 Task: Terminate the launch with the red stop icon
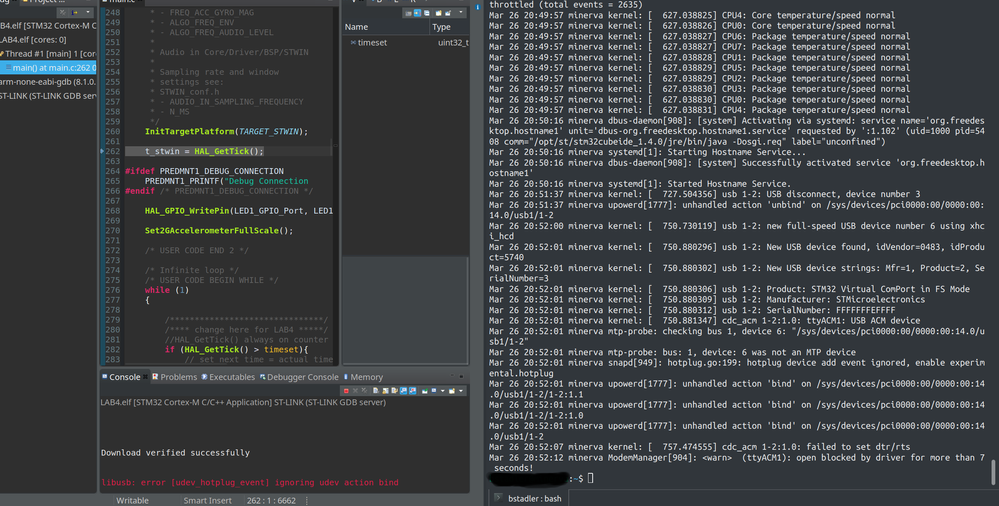click(346, 391)
